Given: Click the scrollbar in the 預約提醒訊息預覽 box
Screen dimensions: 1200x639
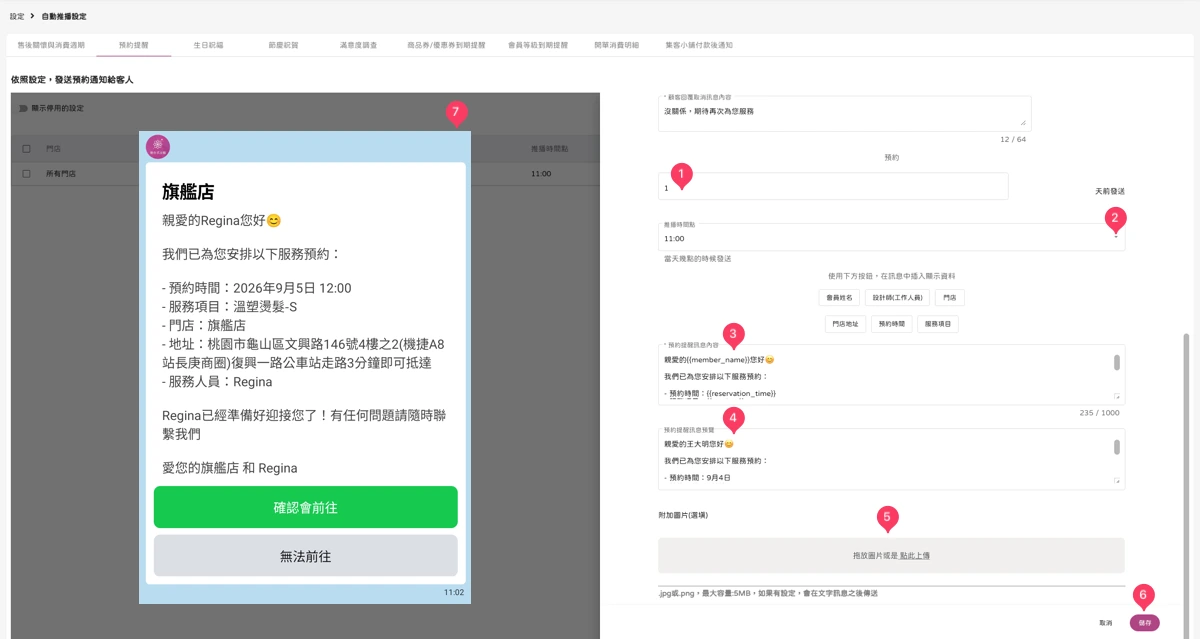Looking at the screenshot, I should (x=1117, y=446).
